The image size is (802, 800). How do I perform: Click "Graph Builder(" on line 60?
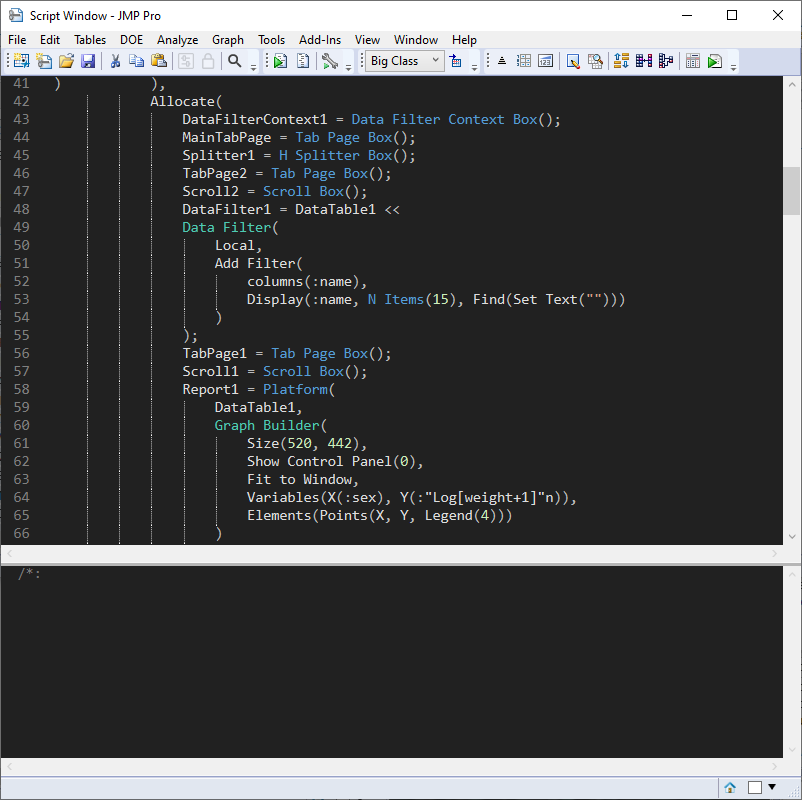coord(271,425)
